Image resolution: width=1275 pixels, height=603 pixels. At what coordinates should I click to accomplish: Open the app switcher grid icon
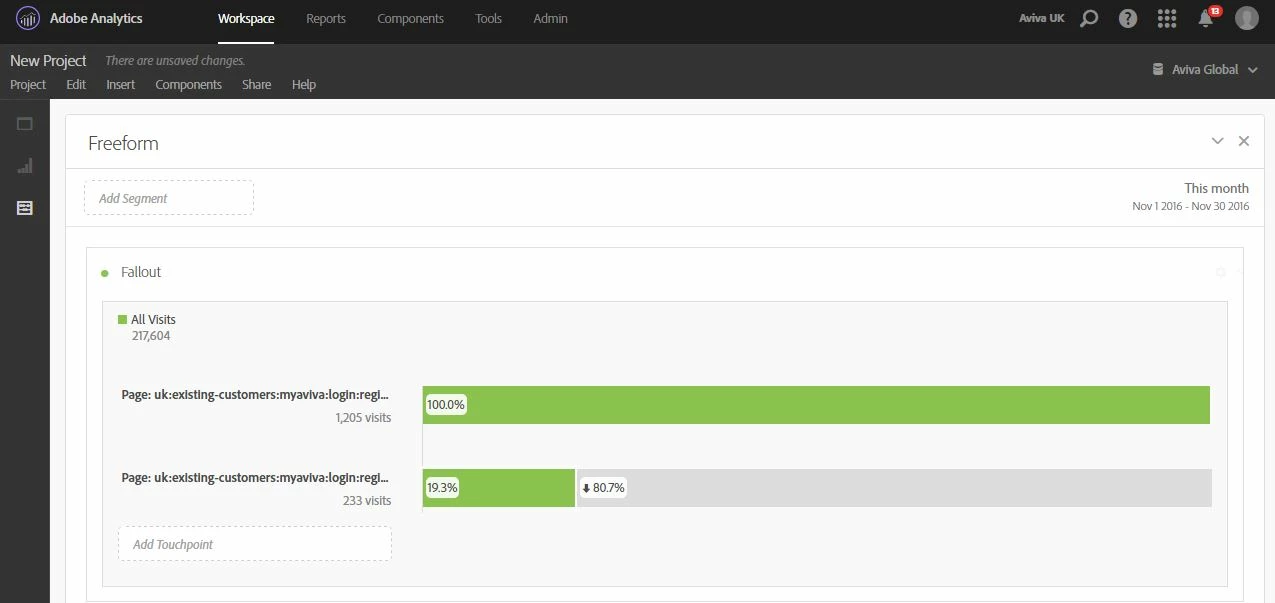[1166, 18]
